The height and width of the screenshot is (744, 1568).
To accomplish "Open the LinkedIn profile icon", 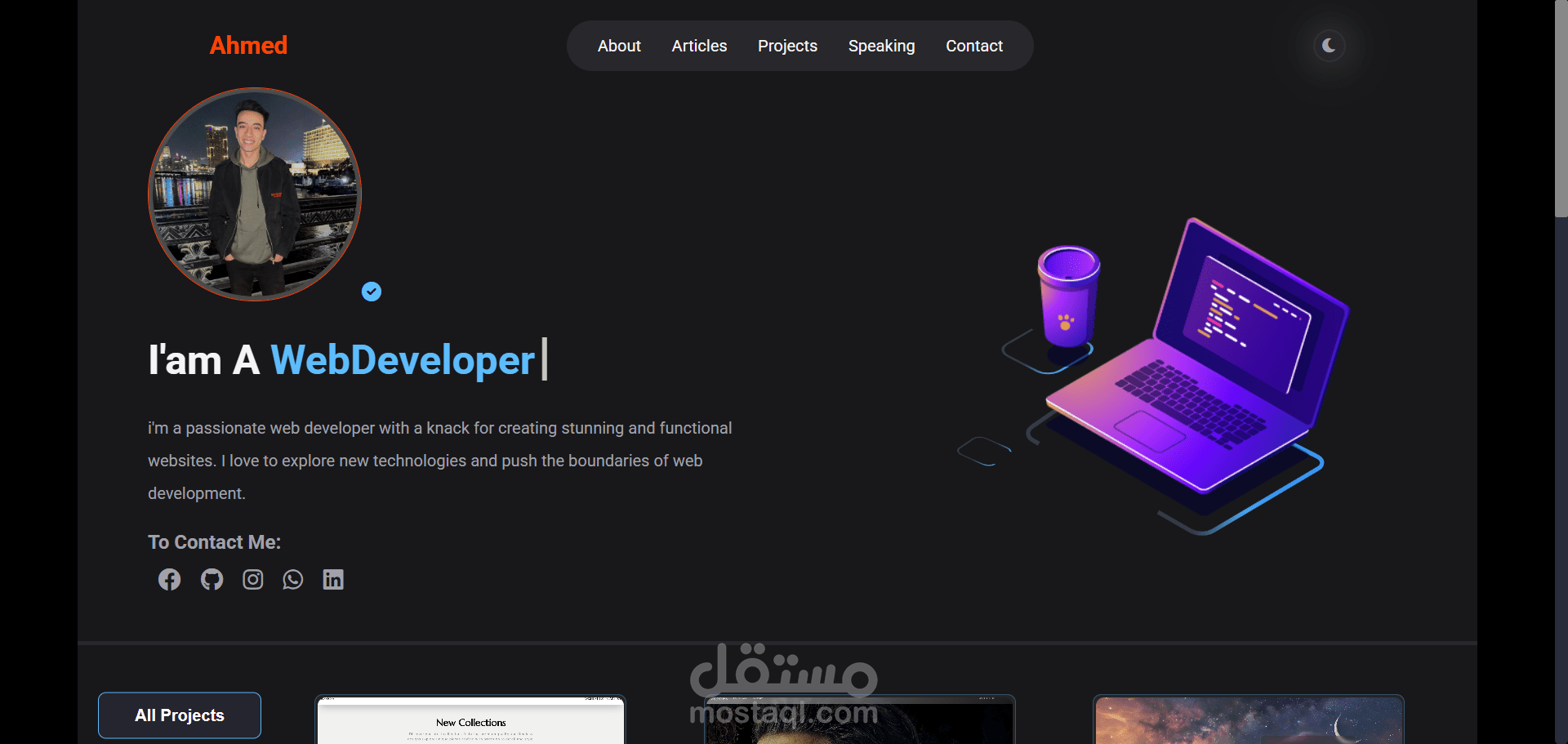I will 333,579.
